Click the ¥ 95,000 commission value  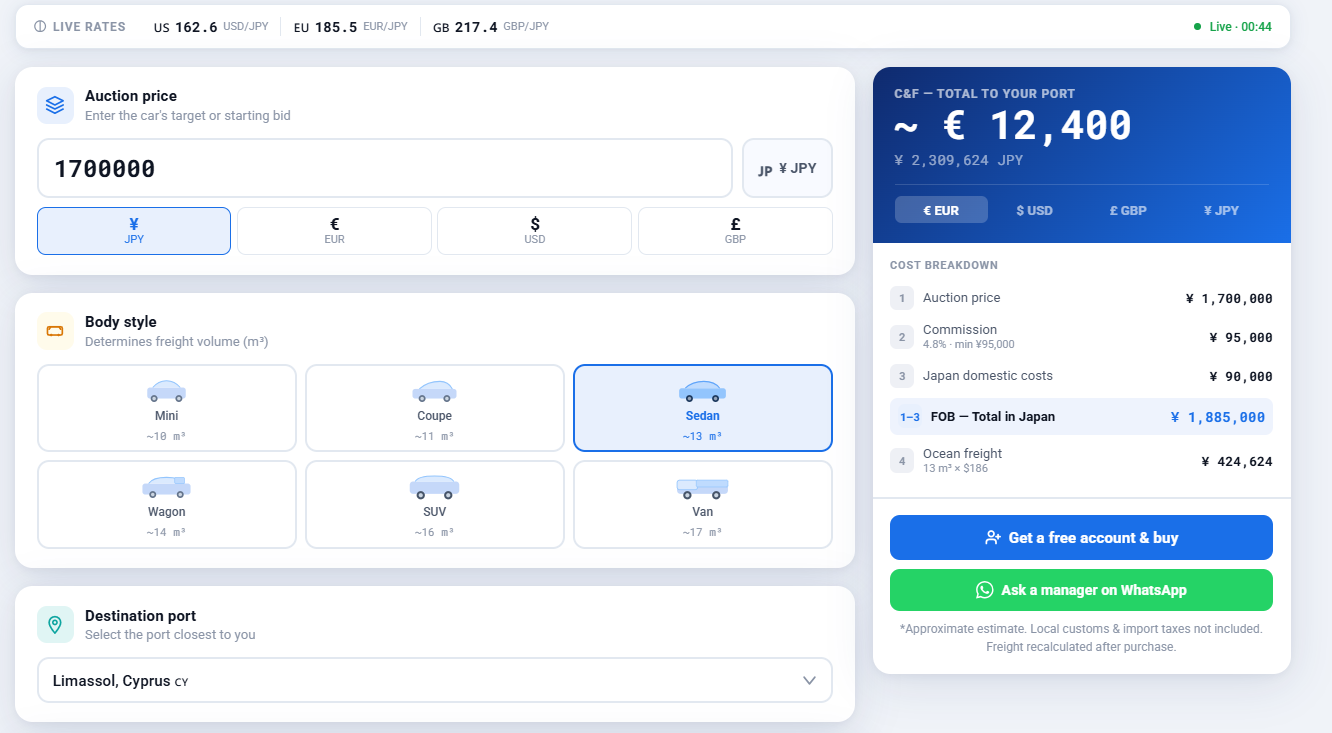pos(1241,338)
